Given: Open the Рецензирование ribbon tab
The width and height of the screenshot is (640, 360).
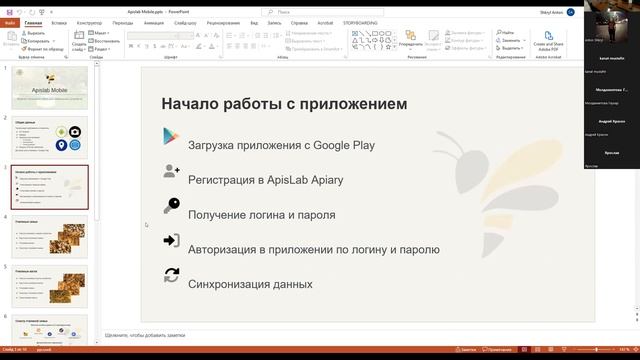Looking at the screenshot, I should click(223, 23).
